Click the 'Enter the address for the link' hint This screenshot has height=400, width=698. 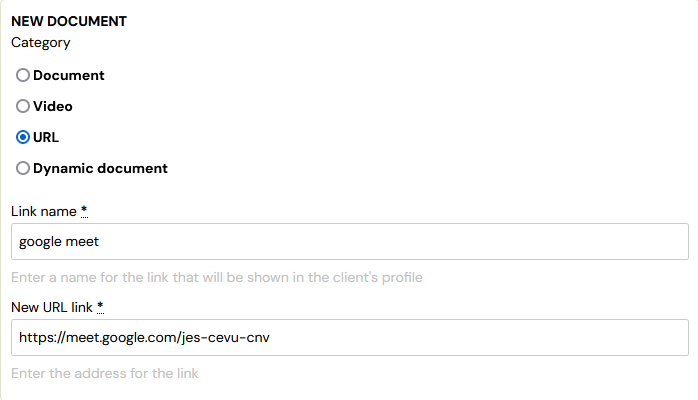[x=105, y=373]
